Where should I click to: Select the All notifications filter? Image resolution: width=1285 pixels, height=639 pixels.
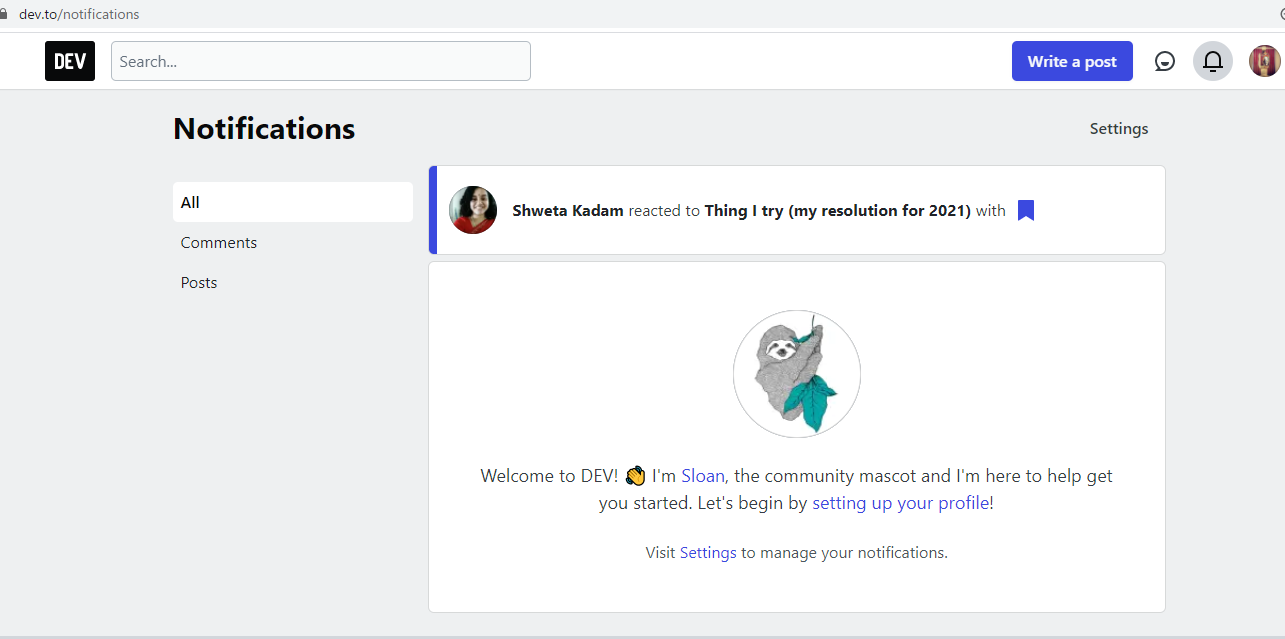coord(292,202)
